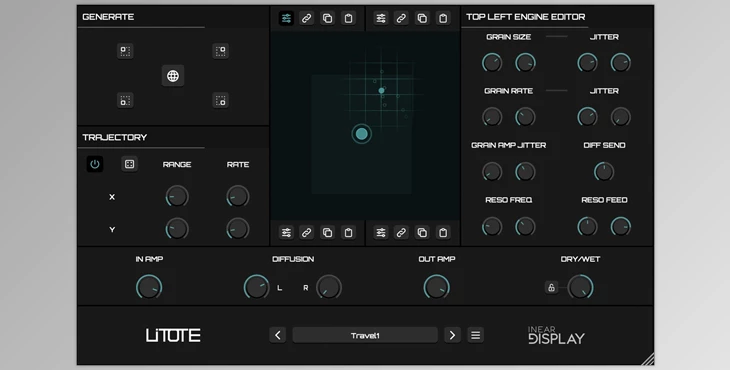Screen dimensions: 730x370
Task: Click the Trajectory Y Range knob
Action: pyautogui.click(x=177, y=229)
